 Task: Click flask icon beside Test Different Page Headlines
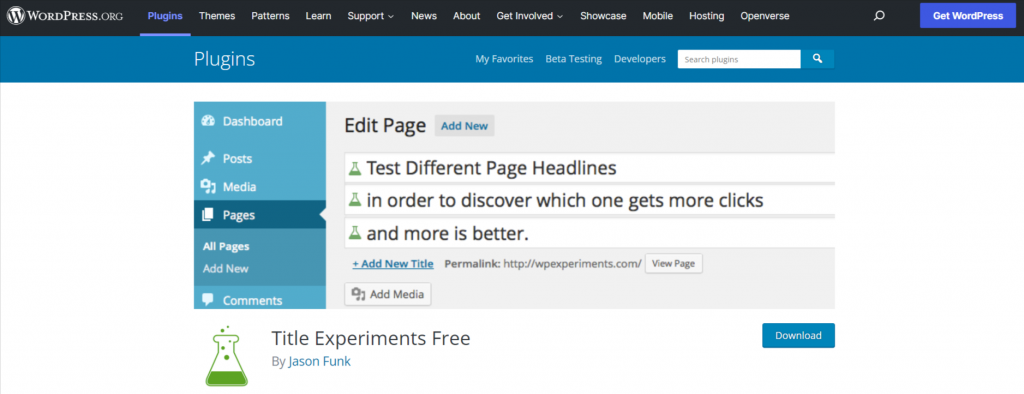pyautogui.click(x=355, y=168)
